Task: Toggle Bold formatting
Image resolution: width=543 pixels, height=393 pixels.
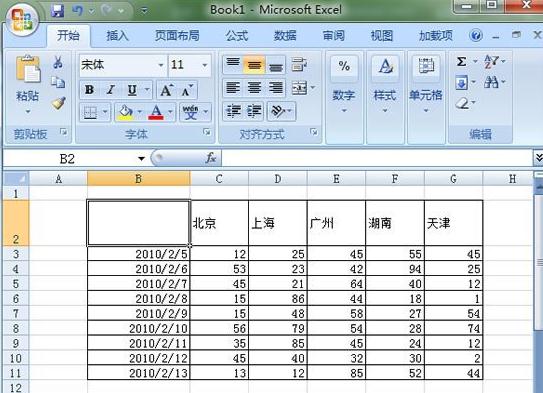Action: tap(89, 90)
